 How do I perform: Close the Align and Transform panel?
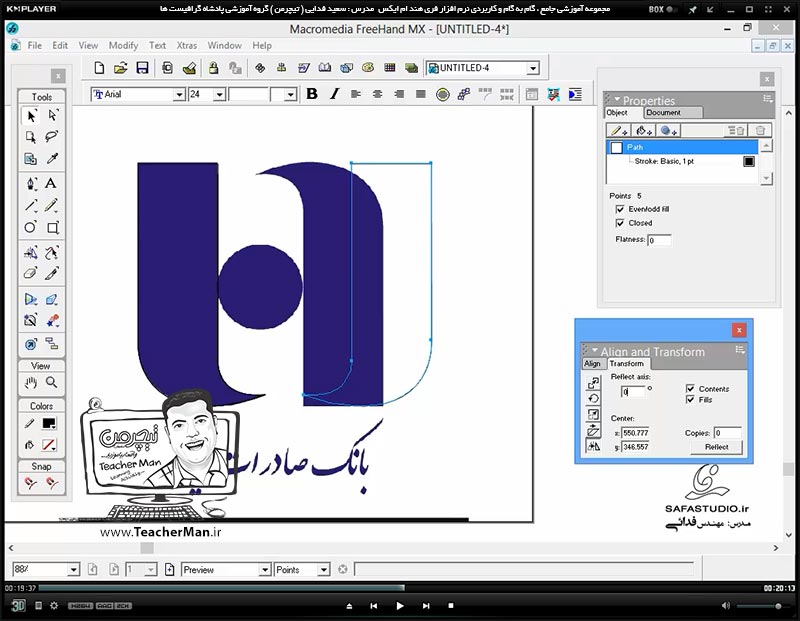point(739,330)
